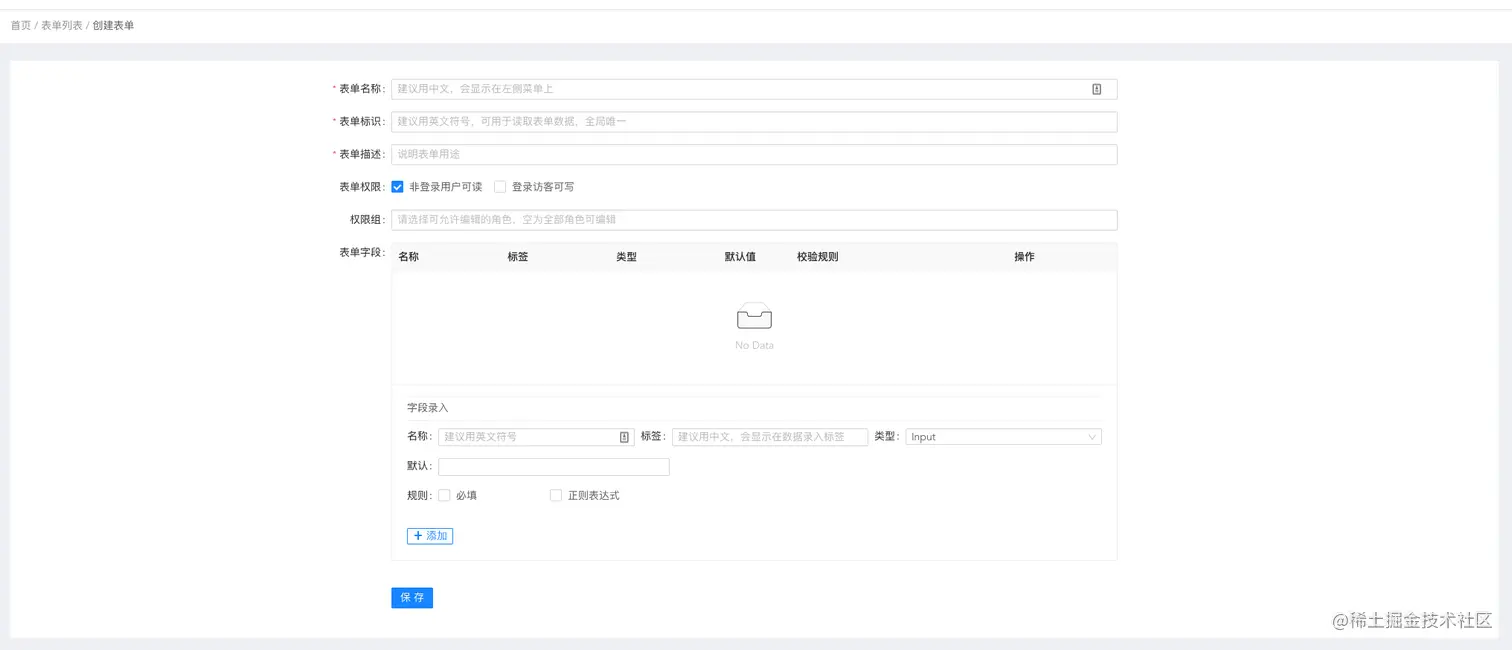Focus the 表单描述 input field
Screen dimensions: 1512x650
pos(754,154)
